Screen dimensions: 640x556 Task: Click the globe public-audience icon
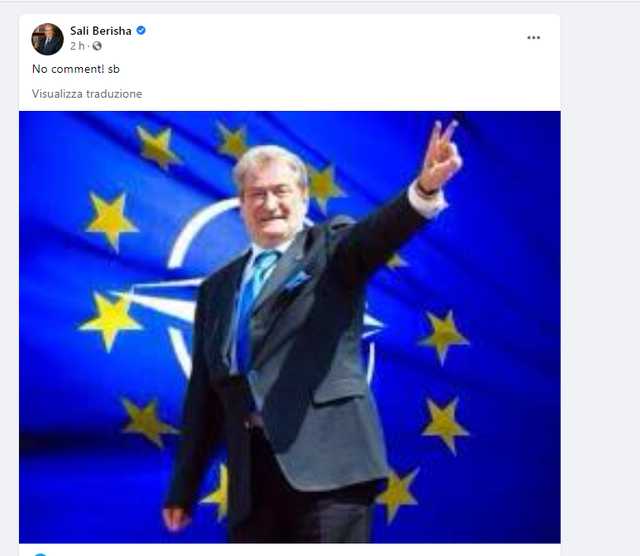(x=97, y=46)
